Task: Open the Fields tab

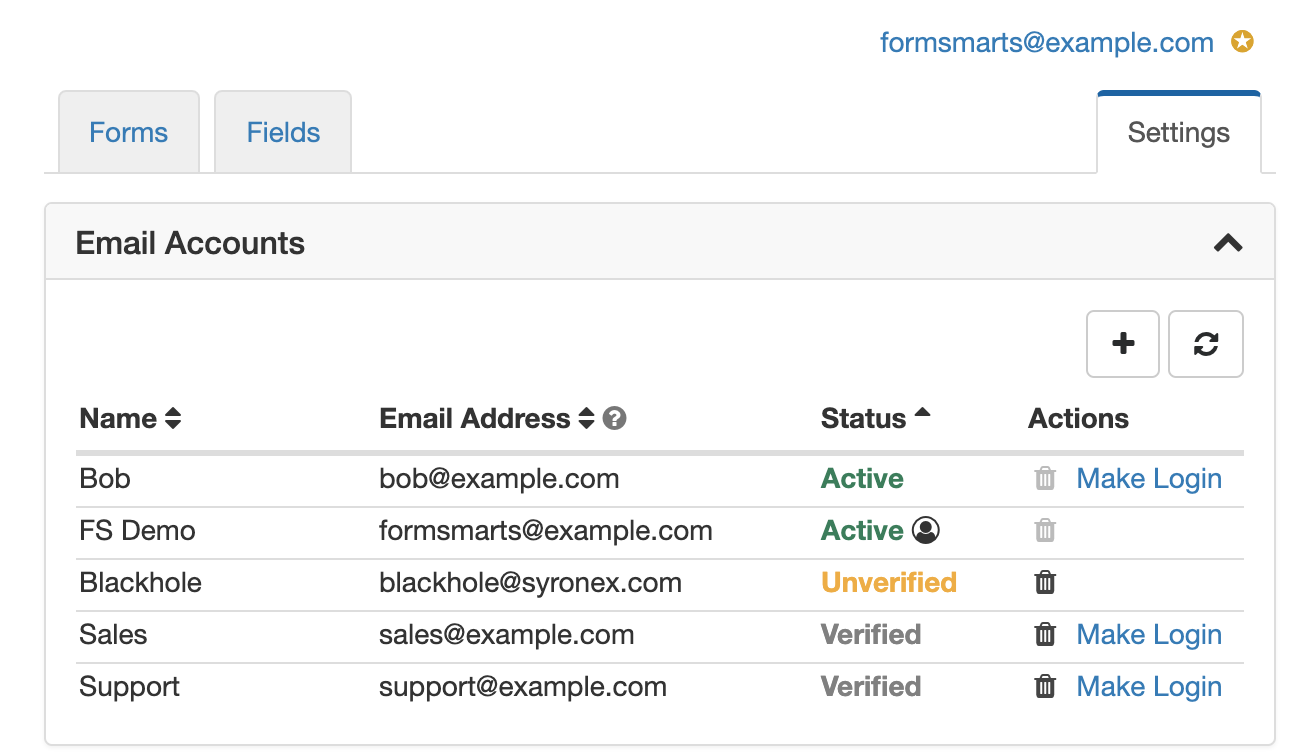Action: pos(283,133)
